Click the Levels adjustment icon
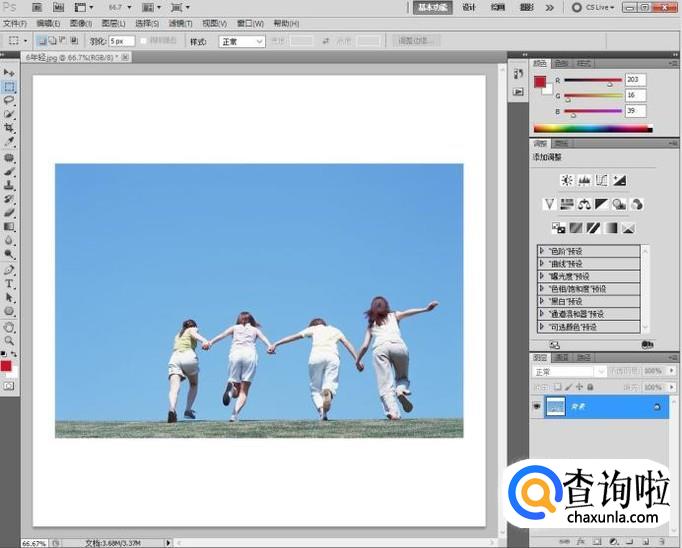This screenshot has height=548, width=682. pos(584,180)
